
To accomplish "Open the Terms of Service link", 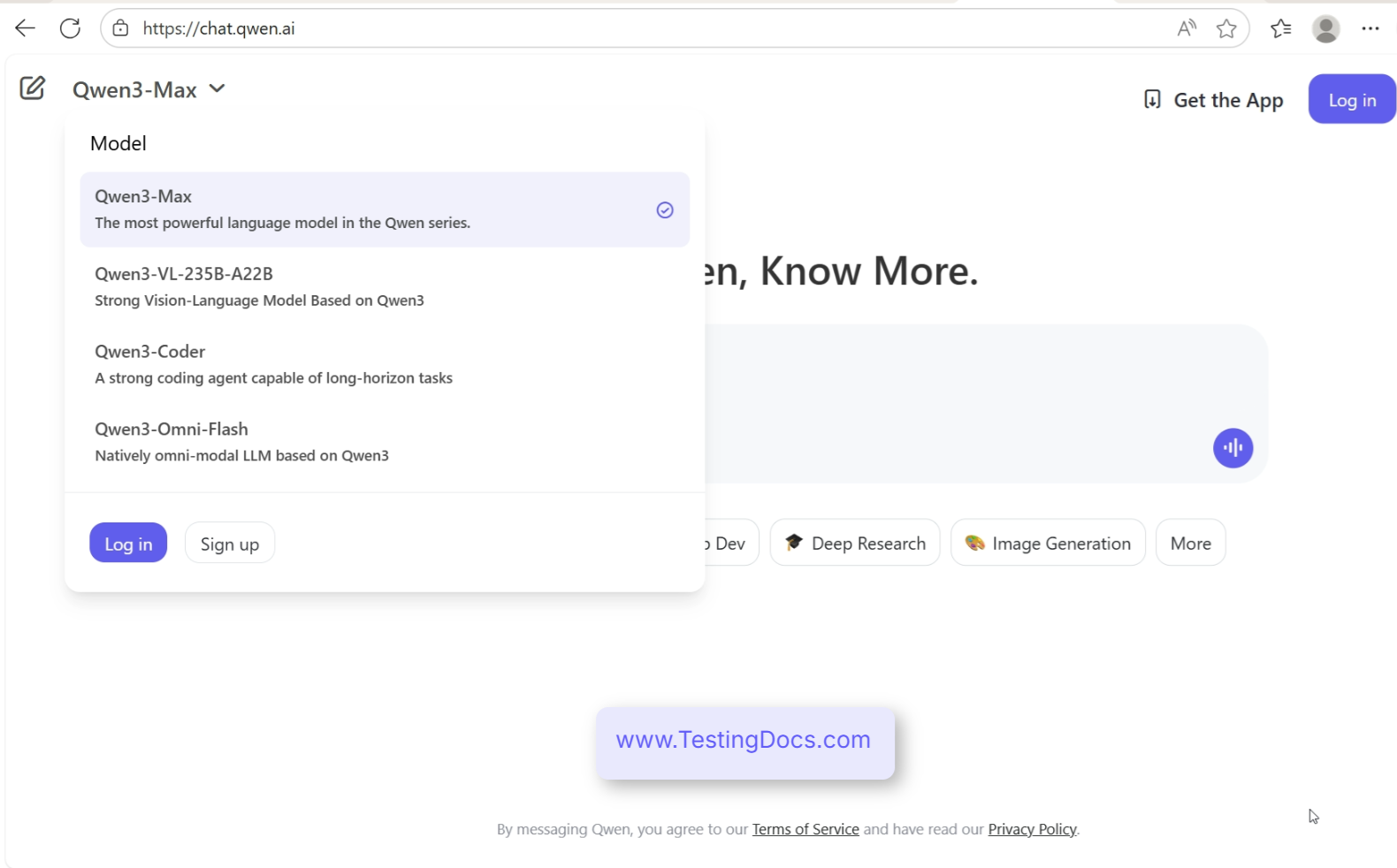I will 805,829.
